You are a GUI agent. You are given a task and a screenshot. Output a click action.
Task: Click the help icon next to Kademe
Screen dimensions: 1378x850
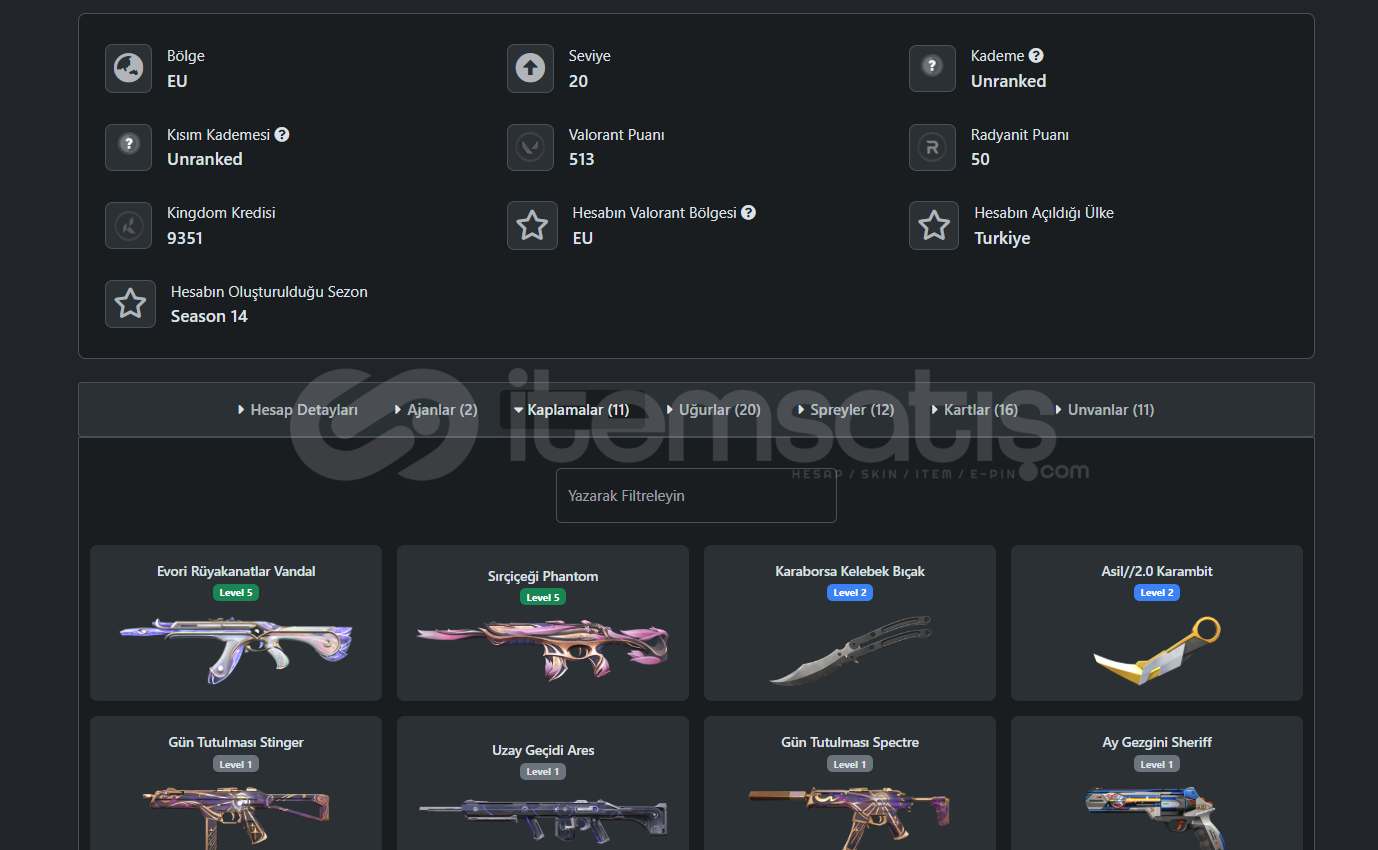tap(1036, 56)
